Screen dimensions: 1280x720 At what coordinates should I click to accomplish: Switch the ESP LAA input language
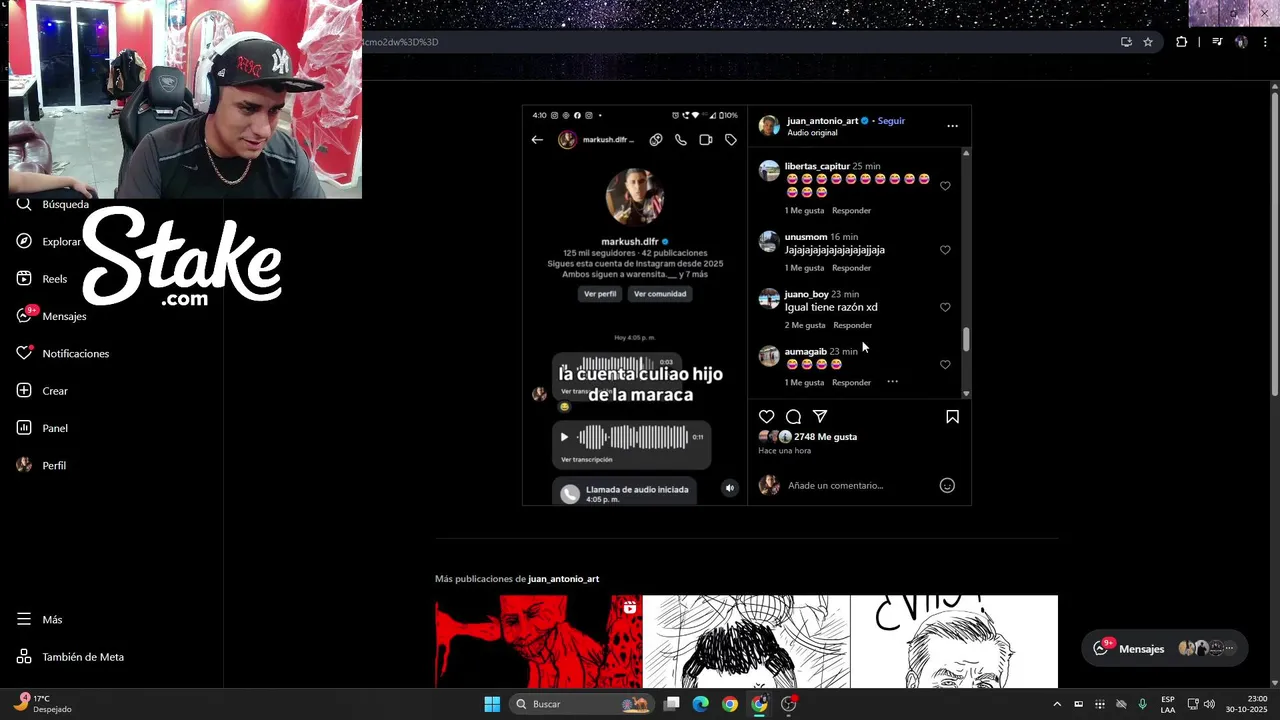(1168, 704)
